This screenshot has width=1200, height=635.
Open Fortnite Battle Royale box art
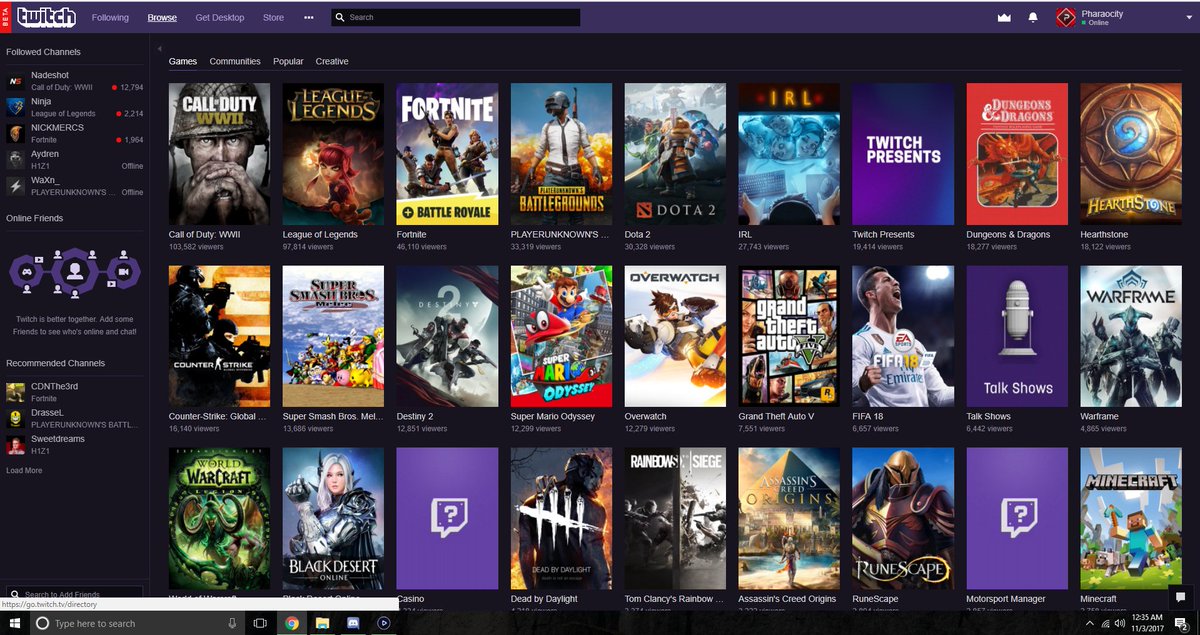[447, 153]
